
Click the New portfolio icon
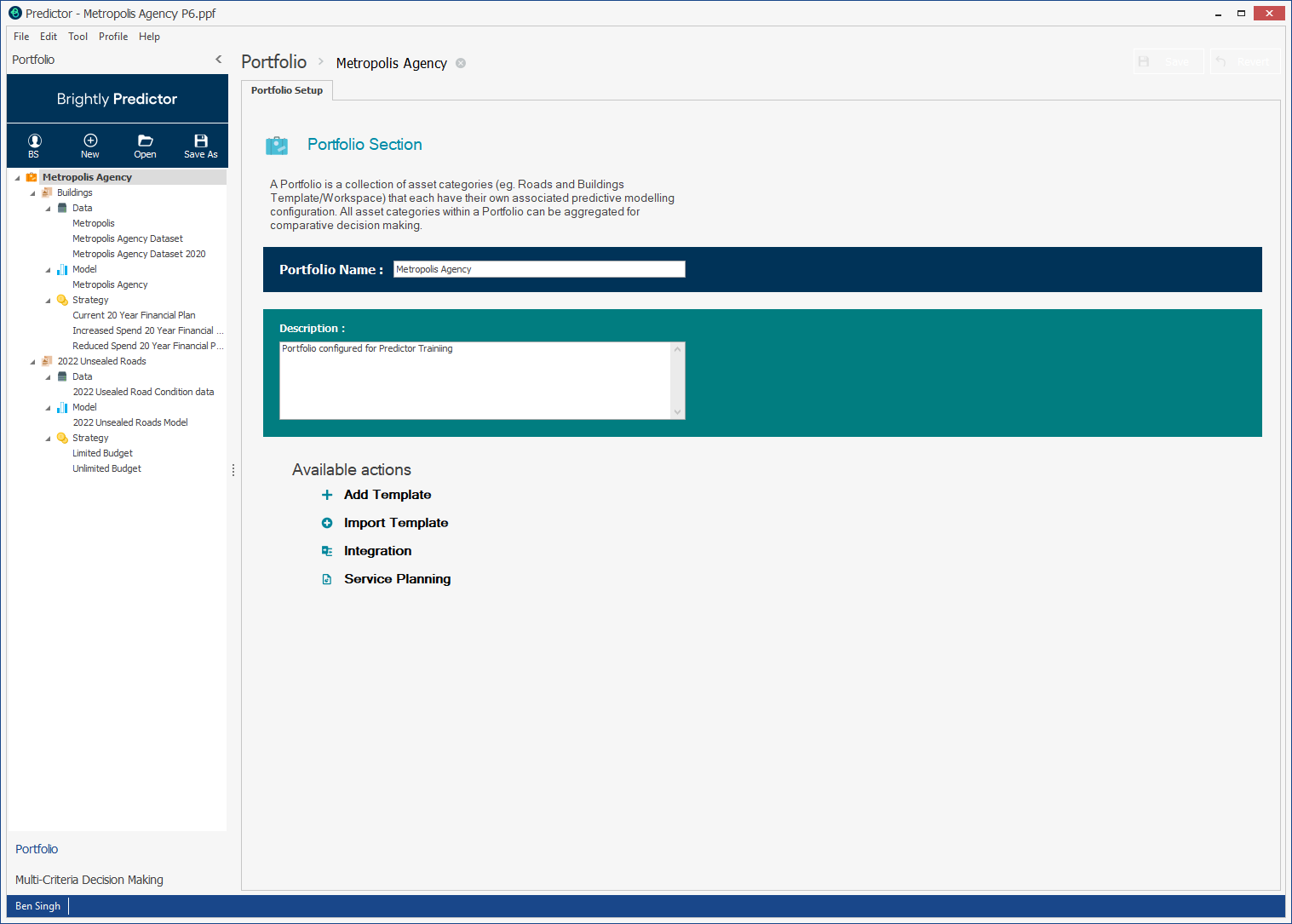pyautogui.click(x=90, y=141)
